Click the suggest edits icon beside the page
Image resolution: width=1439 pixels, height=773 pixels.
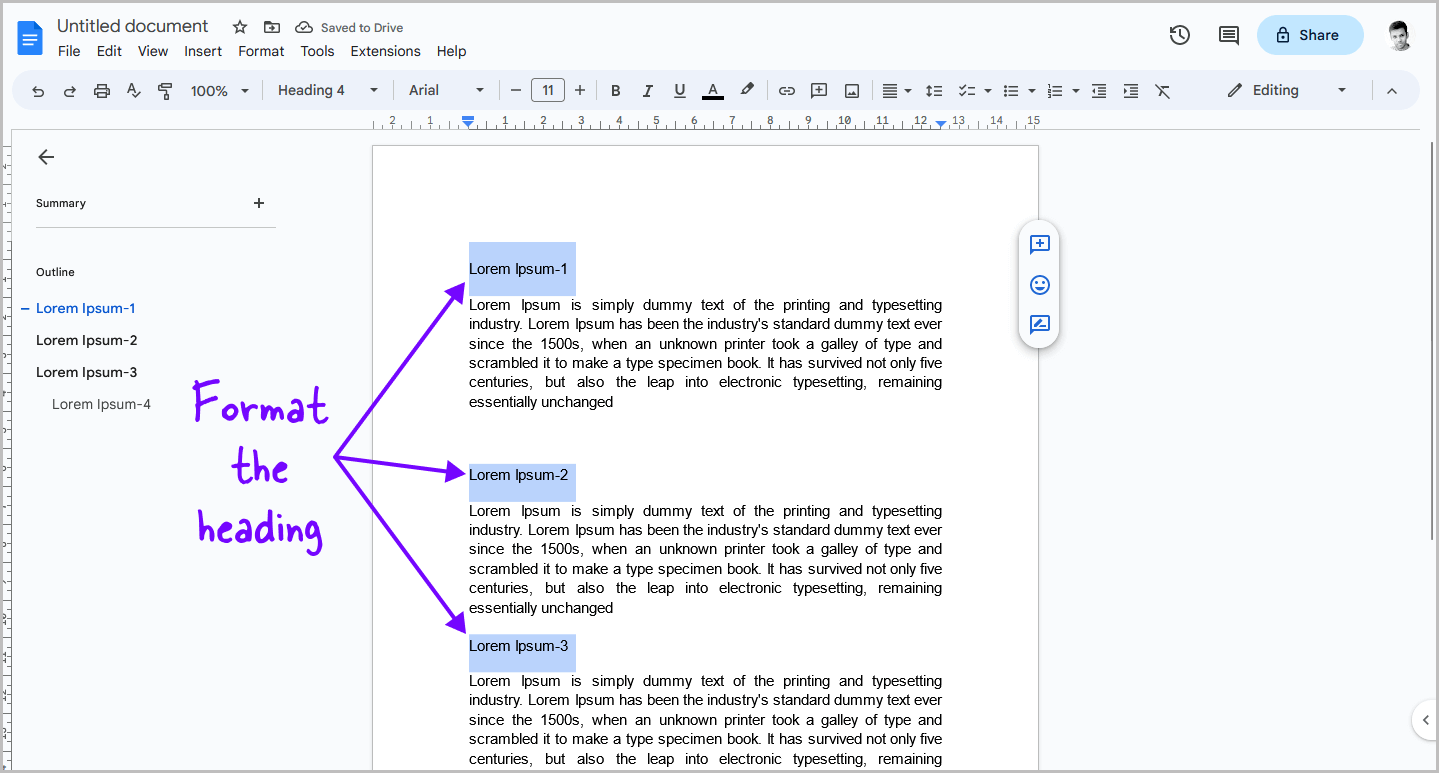click(1040, 325)
